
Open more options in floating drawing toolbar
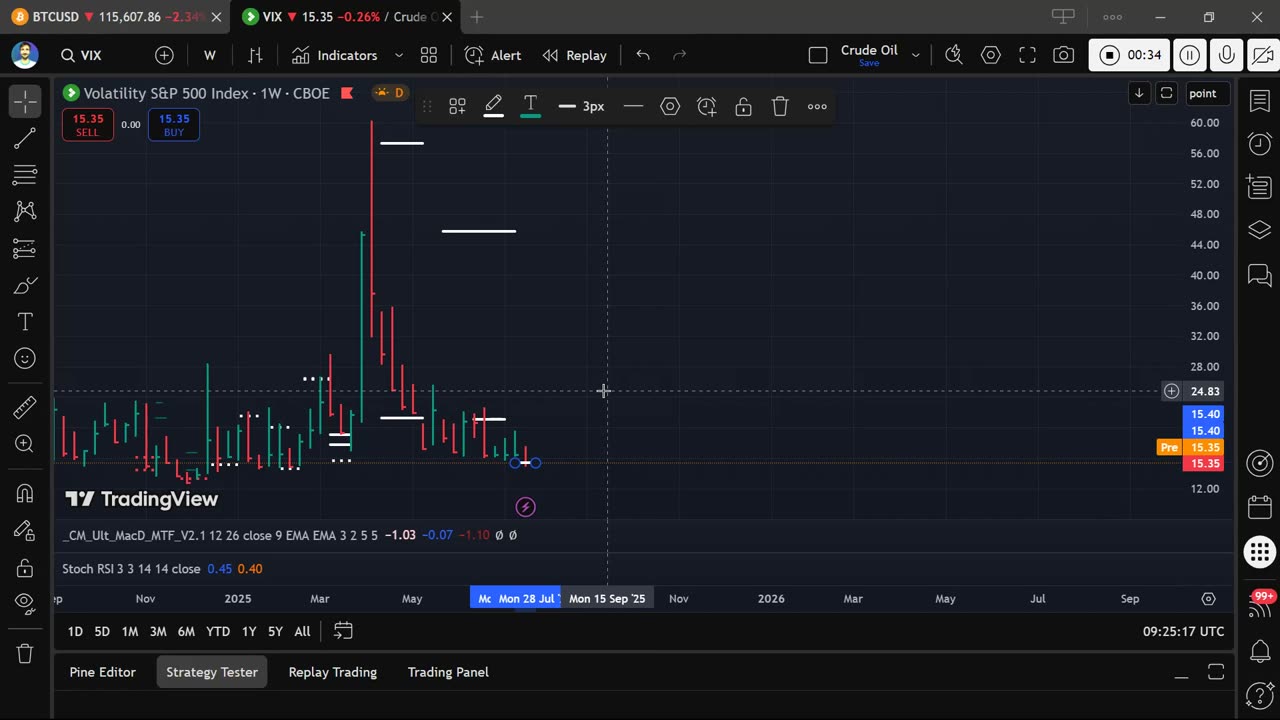pos(817,106)
